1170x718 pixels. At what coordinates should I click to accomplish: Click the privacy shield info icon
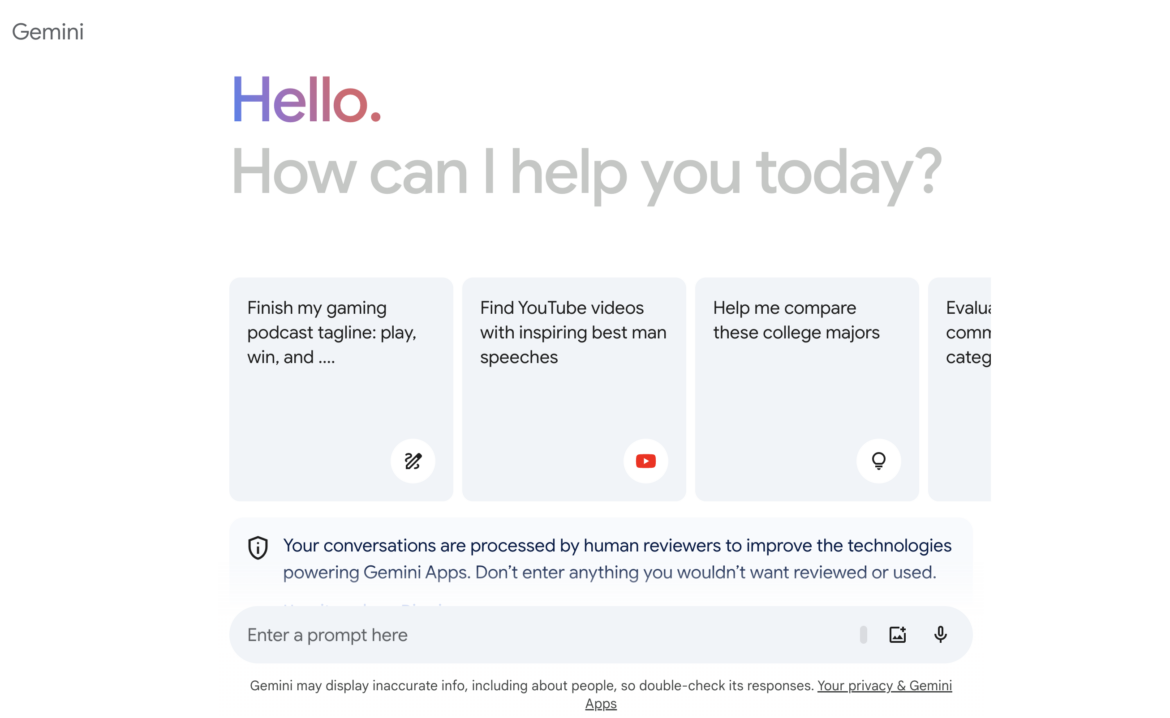point(257,547)
